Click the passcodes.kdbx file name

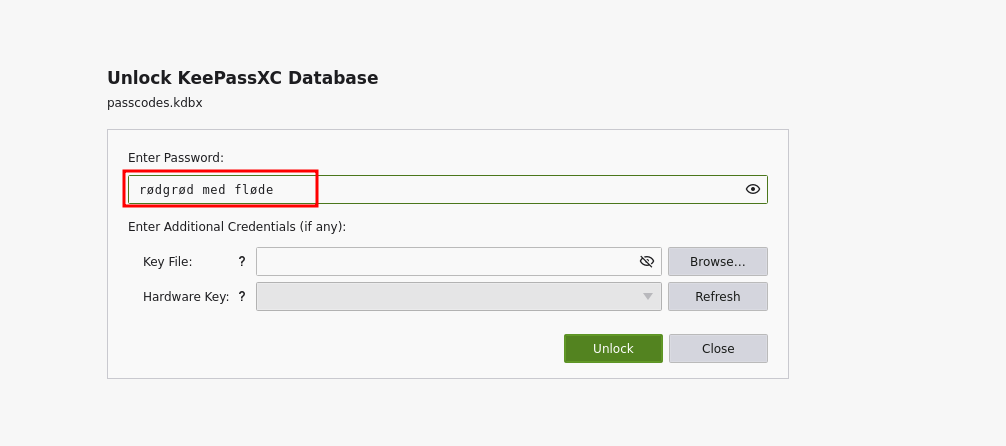coord(155,103)
